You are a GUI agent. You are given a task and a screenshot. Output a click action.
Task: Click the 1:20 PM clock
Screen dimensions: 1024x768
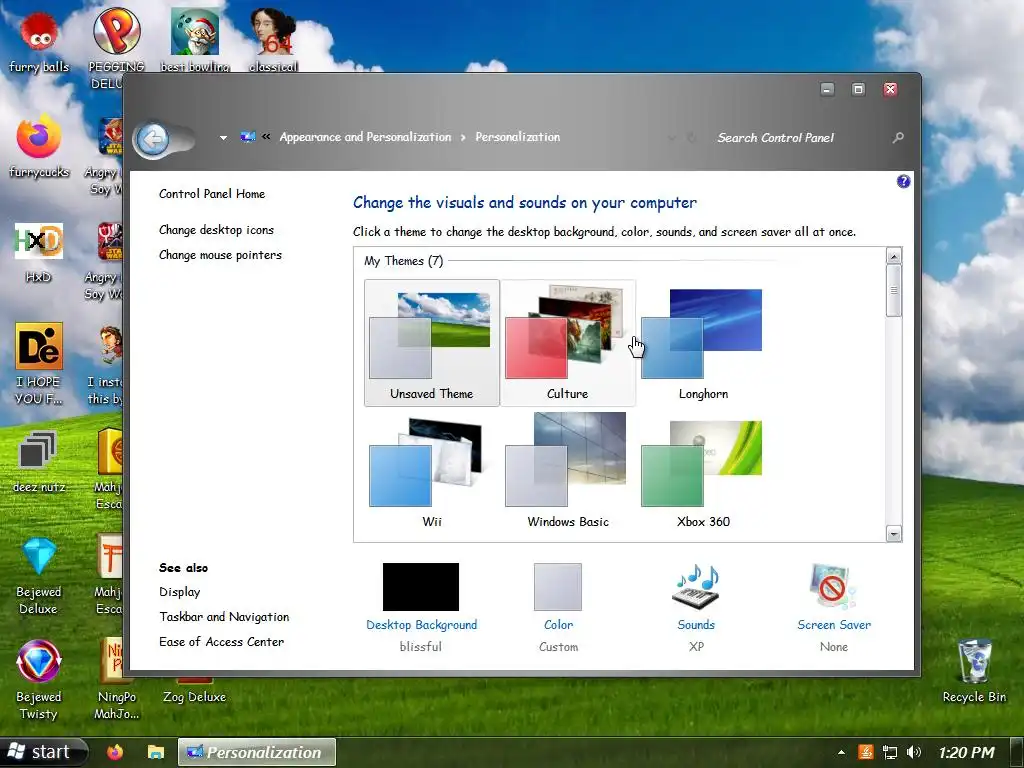[x=966, y=752]
